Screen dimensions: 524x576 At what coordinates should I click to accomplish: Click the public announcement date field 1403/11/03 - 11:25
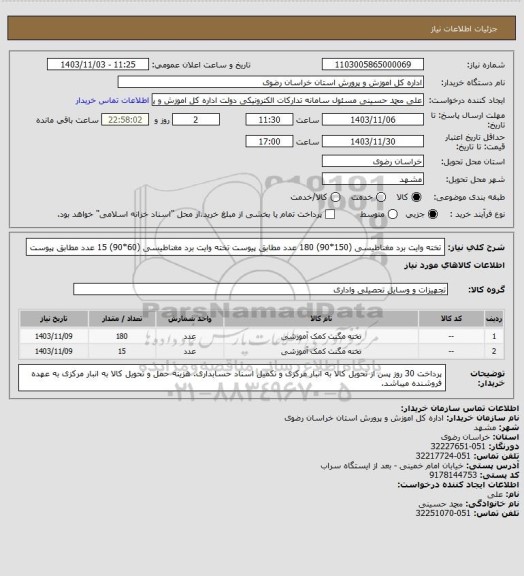pyautogui.click(x=98, y=64)
